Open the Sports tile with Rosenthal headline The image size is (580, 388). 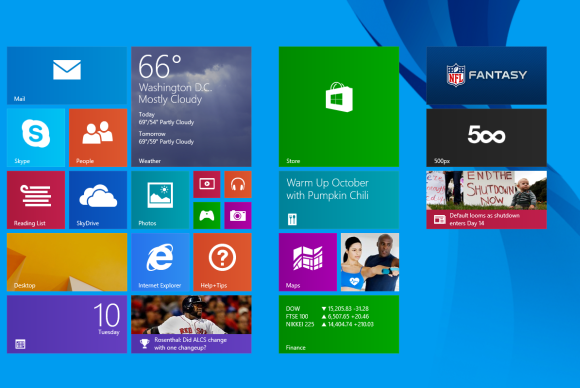pyautogui.click(x=191, y=324)
